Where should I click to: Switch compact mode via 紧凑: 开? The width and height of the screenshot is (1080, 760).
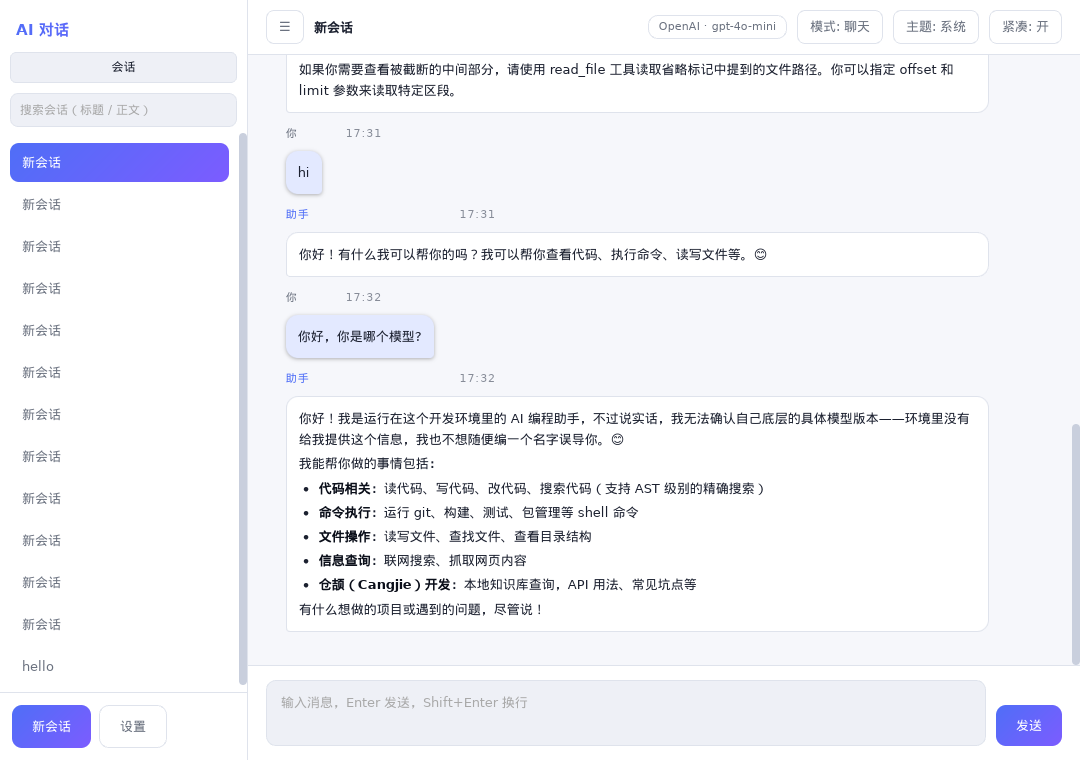tap(1025, 27)
